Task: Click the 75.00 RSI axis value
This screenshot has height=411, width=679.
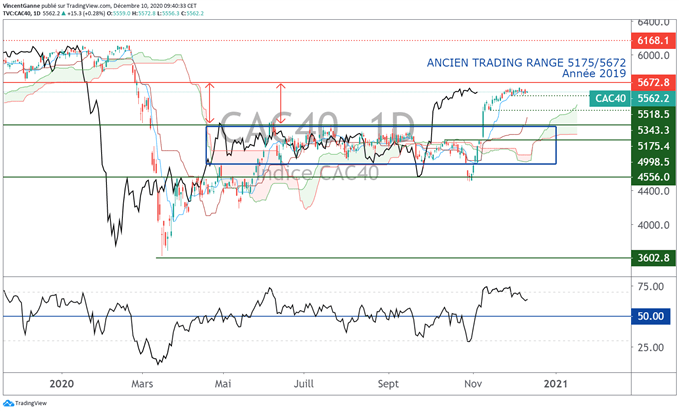Action: coord(650,286)
